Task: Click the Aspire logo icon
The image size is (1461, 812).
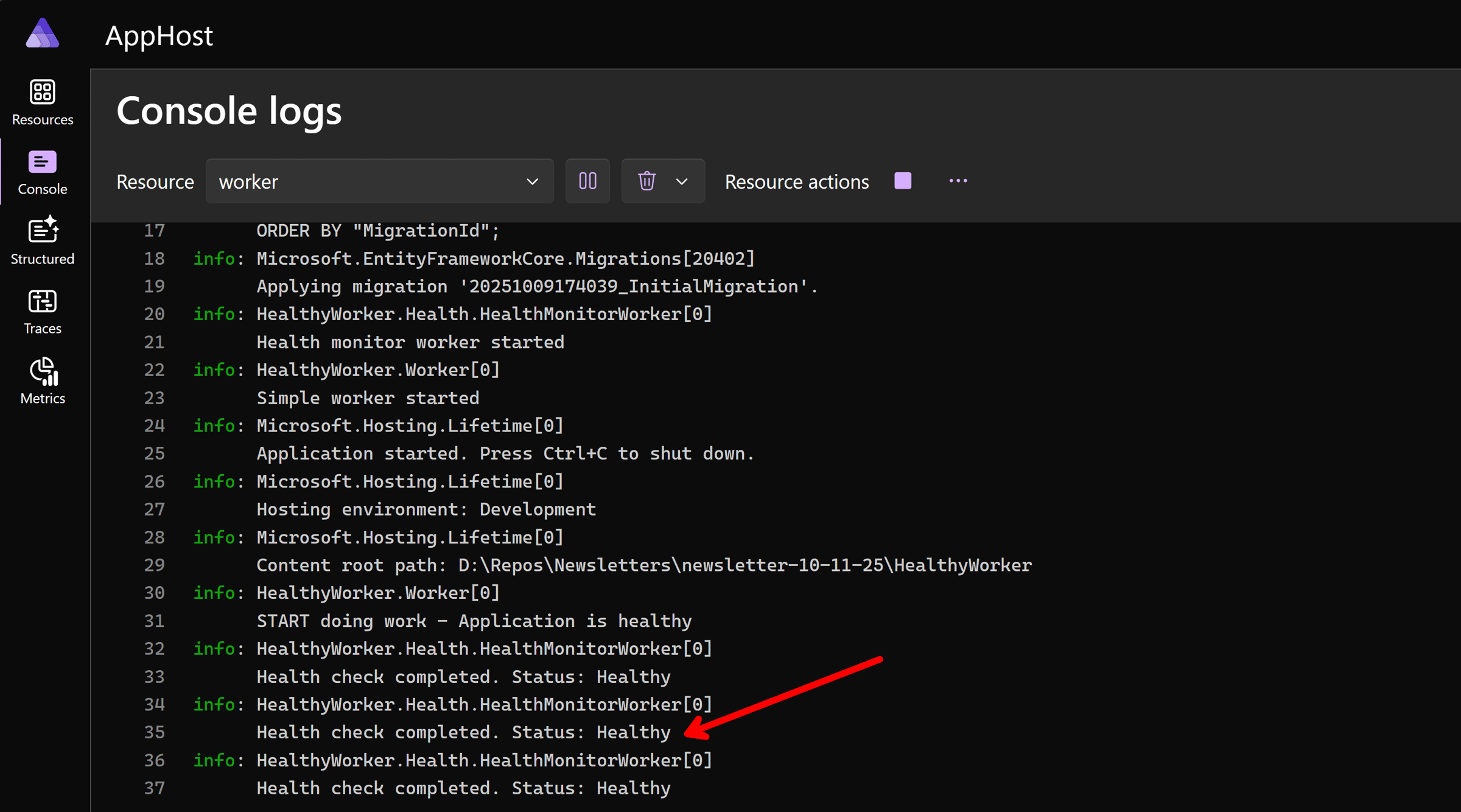Action: point(42,33)
